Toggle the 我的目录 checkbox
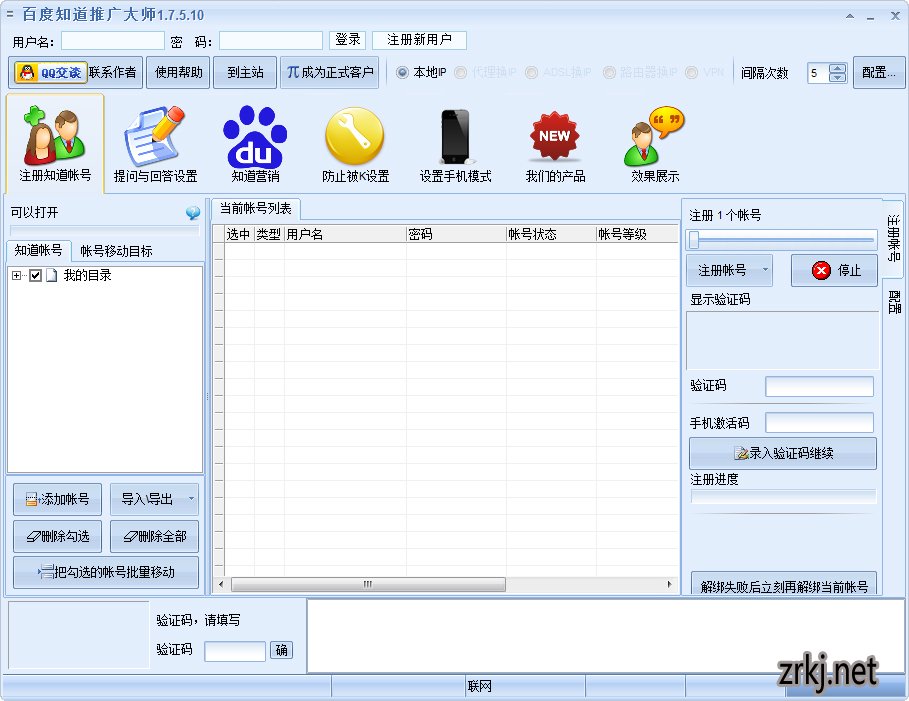The image size is (909, 701). click(35, 275)
